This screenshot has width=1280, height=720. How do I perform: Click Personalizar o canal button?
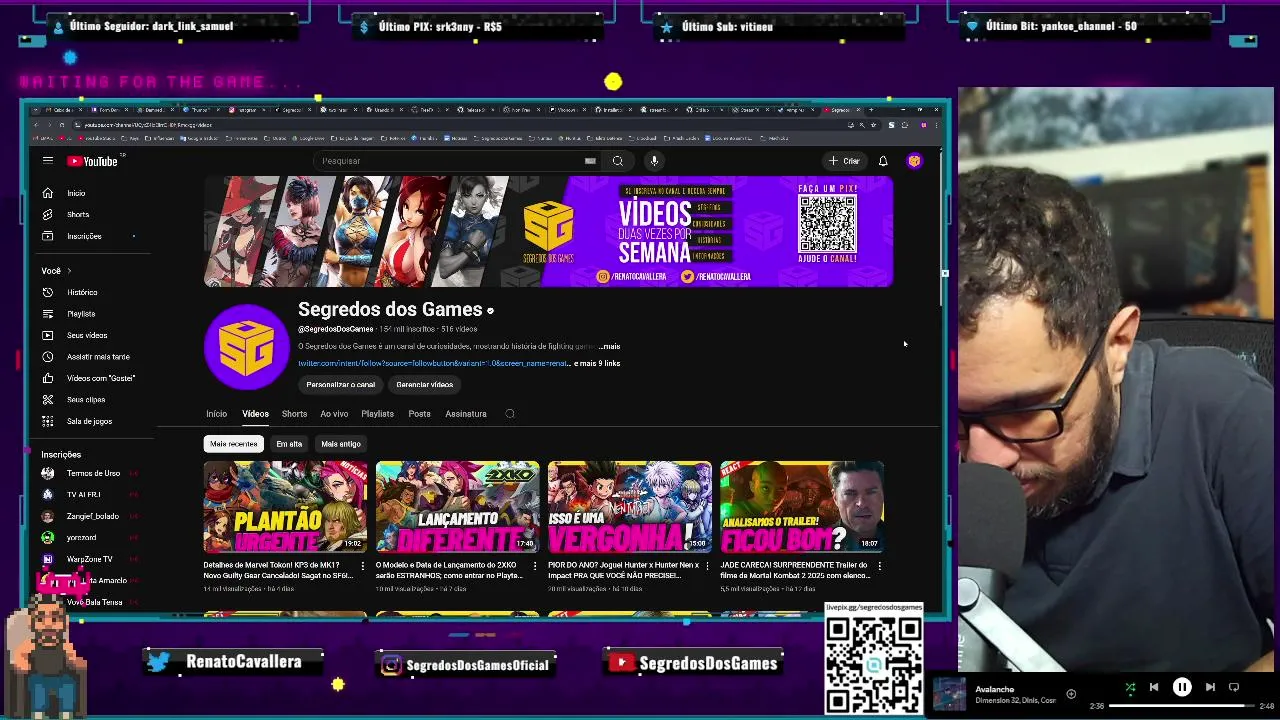pyautogui.click(x=341, y=385)
